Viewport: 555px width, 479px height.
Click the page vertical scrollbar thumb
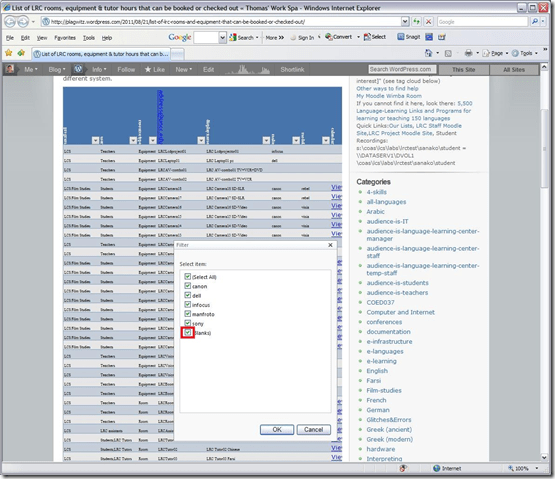[544, 149]
